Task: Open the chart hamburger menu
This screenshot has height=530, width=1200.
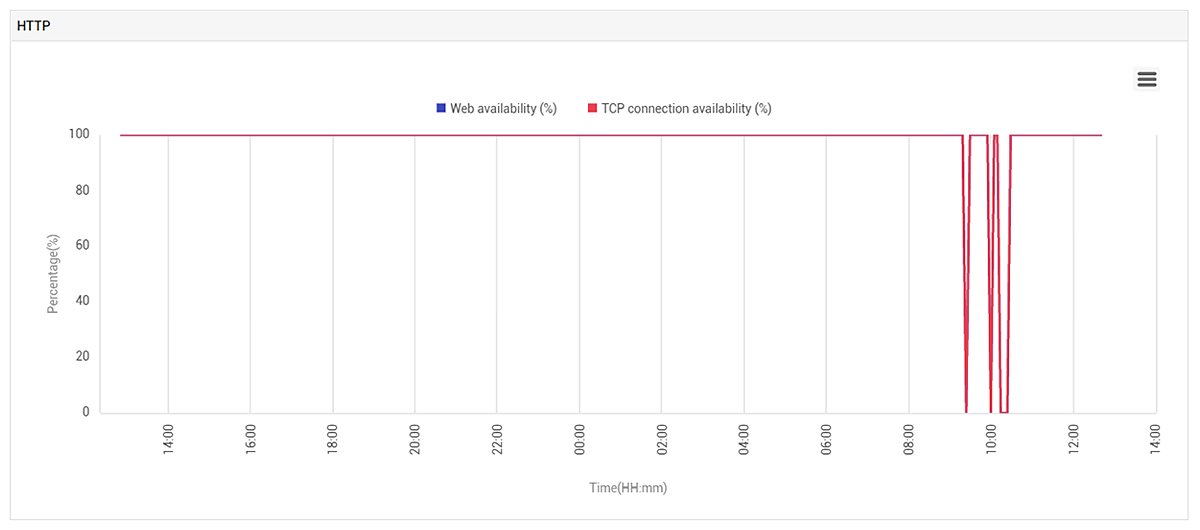Action: [x=1147, y=80]
